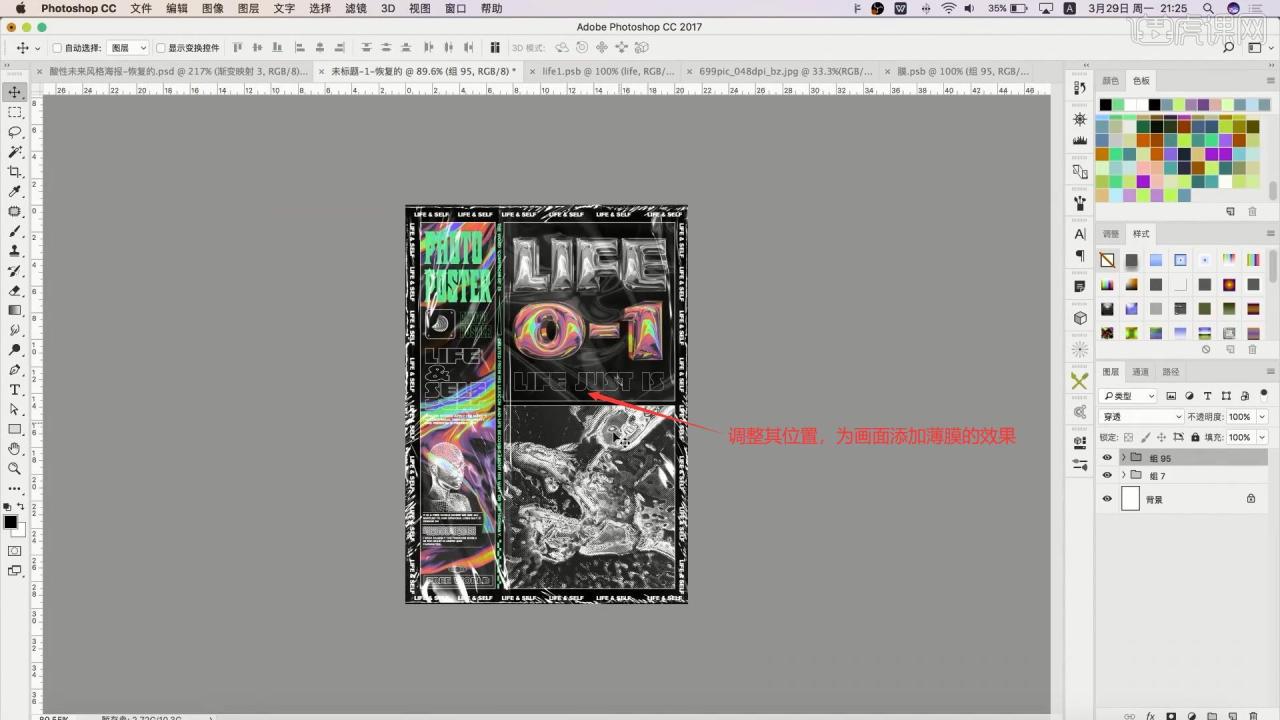Image resolution: width=1280 pixels, height=720 pixels.
Task: Create new swatch icon in Swatches panel
Action: coord(1231,211)
